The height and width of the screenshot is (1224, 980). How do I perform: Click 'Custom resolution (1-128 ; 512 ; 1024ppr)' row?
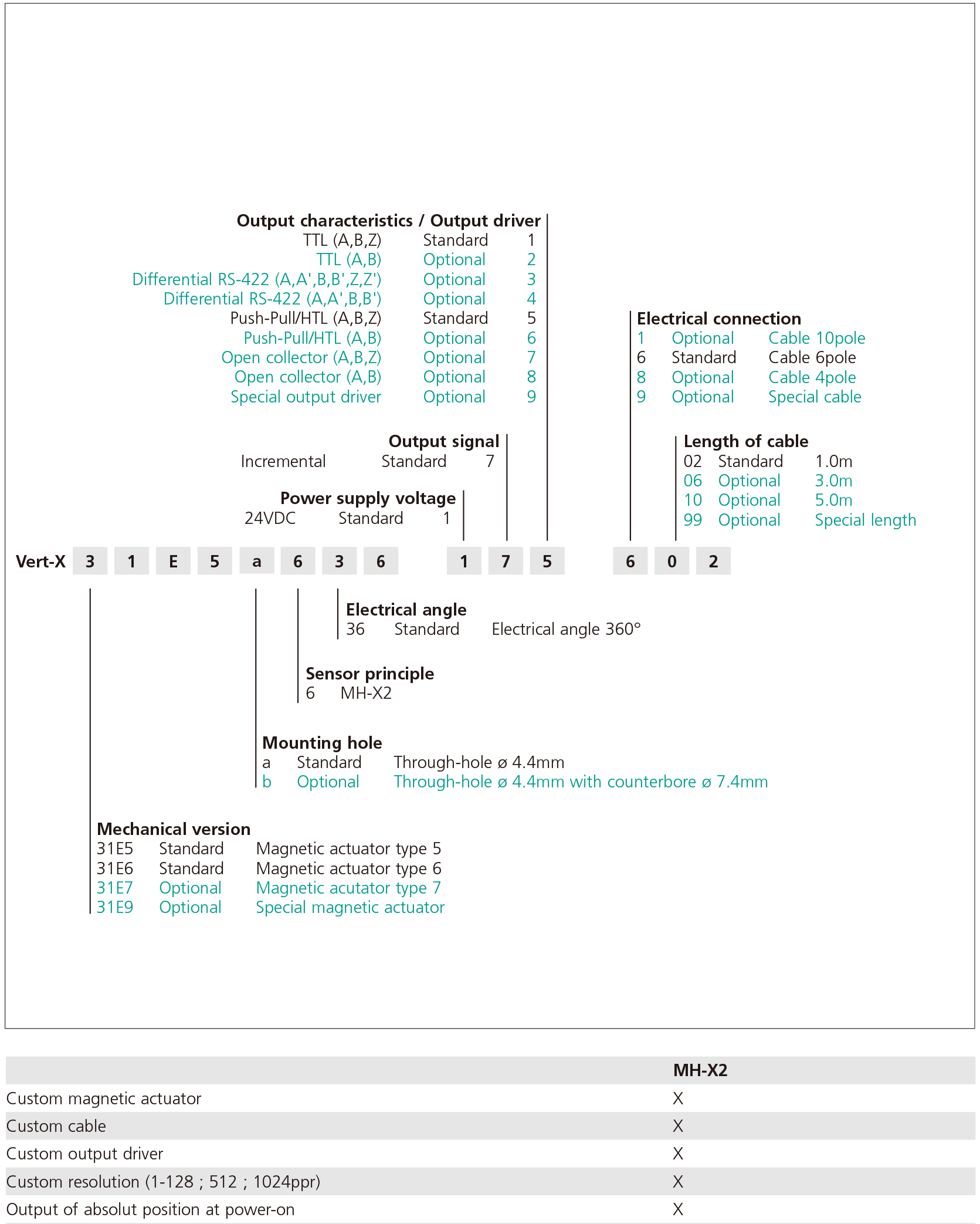tap(490, 1182)
